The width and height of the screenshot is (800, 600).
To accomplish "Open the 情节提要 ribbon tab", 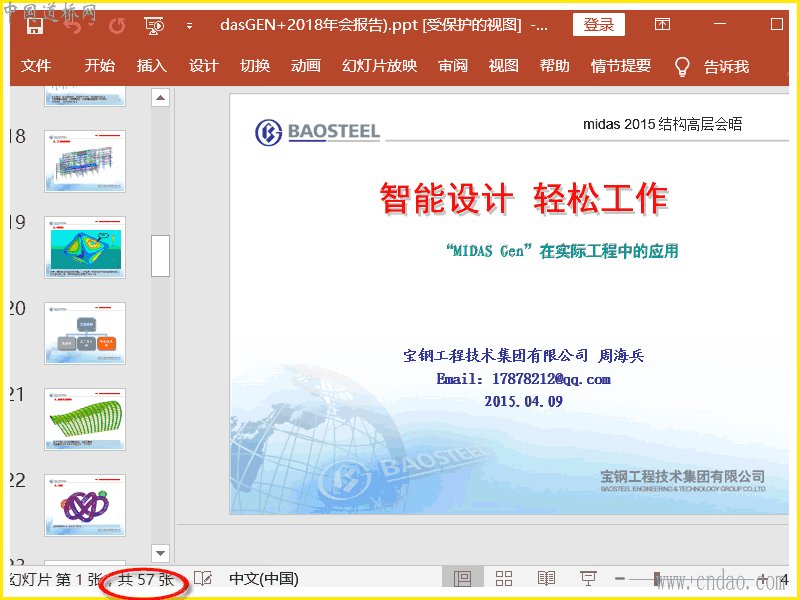I will 621,66.
